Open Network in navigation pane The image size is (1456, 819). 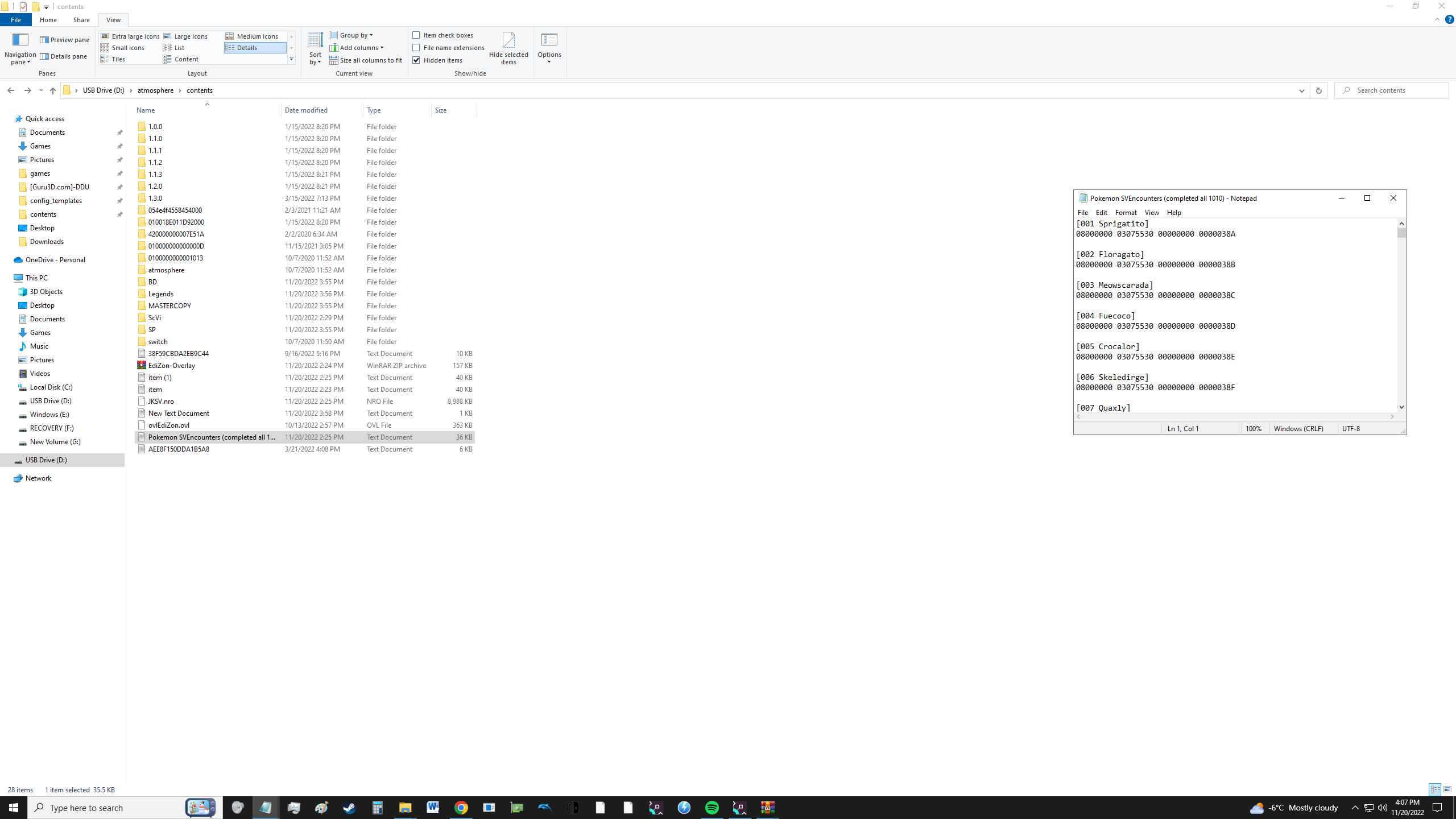[x=38, y=478]
